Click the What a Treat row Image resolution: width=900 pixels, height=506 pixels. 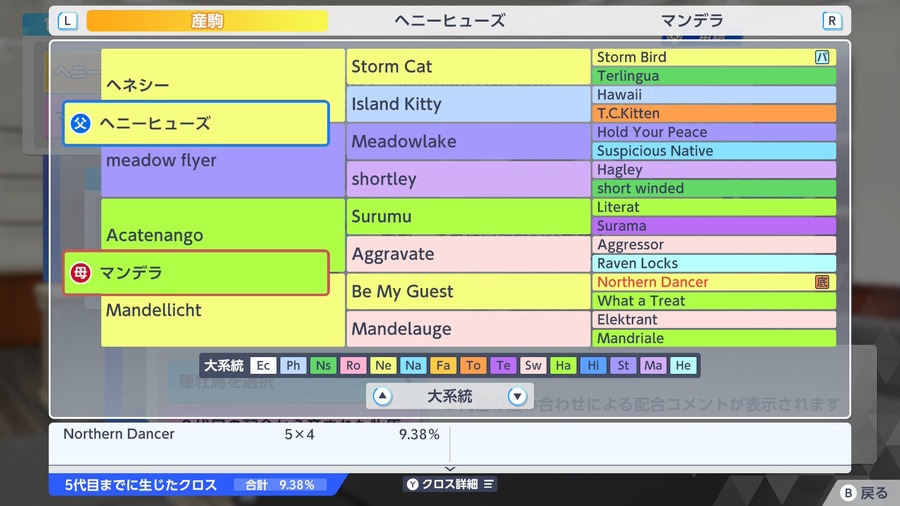click(x=714, y=301)
